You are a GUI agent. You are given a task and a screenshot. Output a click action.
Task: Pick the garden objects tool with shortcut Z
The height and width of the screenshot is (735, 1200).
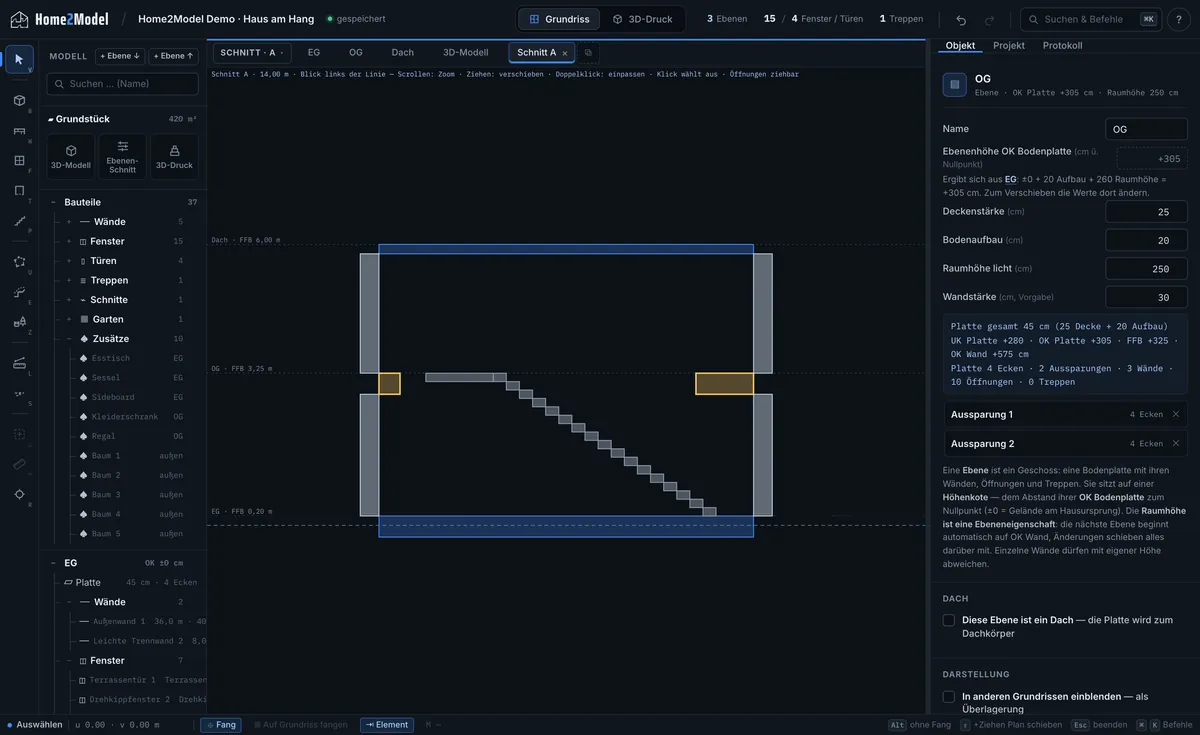pyautogui.click(x=19, y=322)
